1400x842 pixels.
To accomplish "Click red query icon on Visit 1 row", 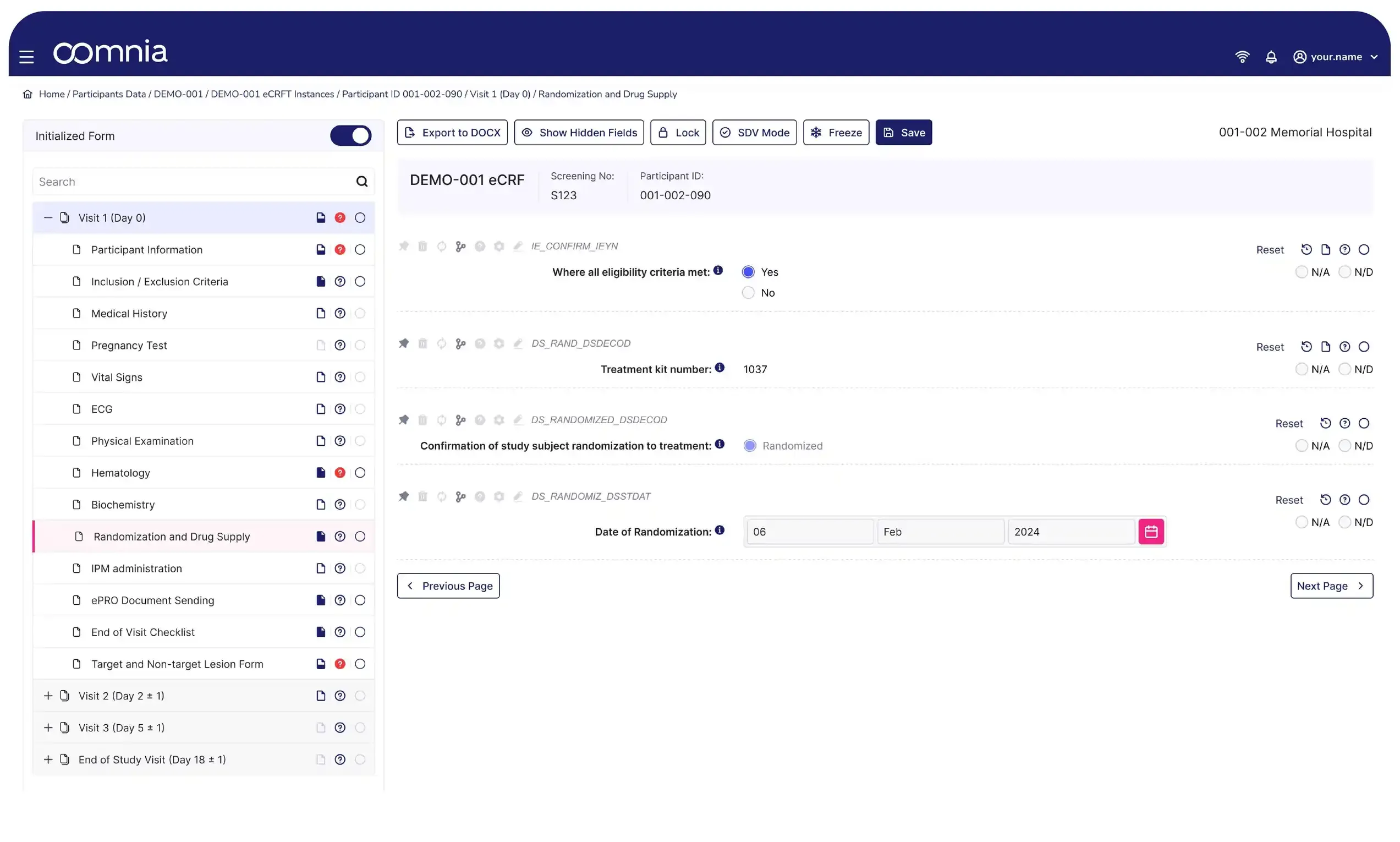I will (x=339, y=218).
